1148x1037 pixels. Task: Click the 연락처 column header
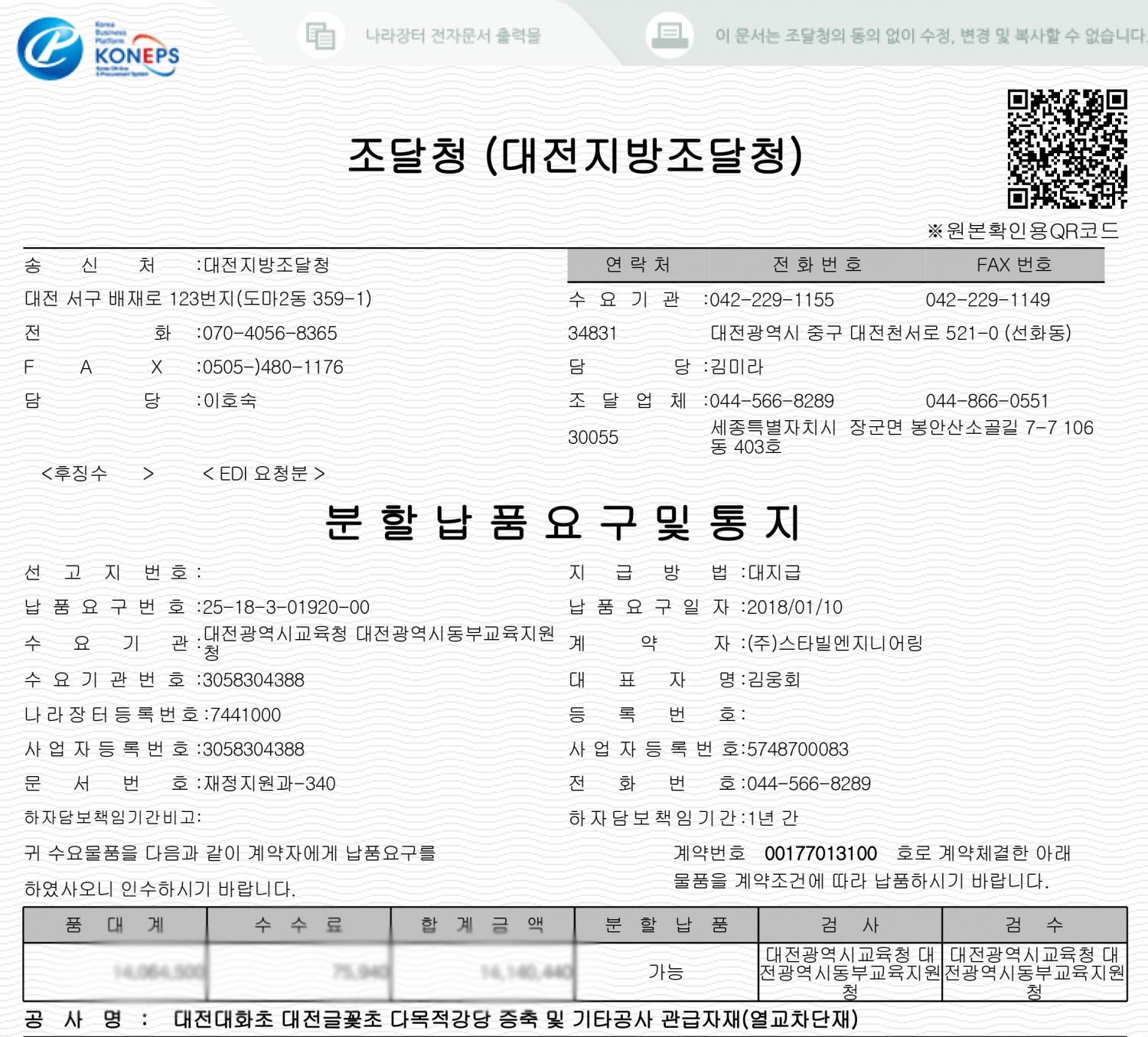[x=638, y=265]
